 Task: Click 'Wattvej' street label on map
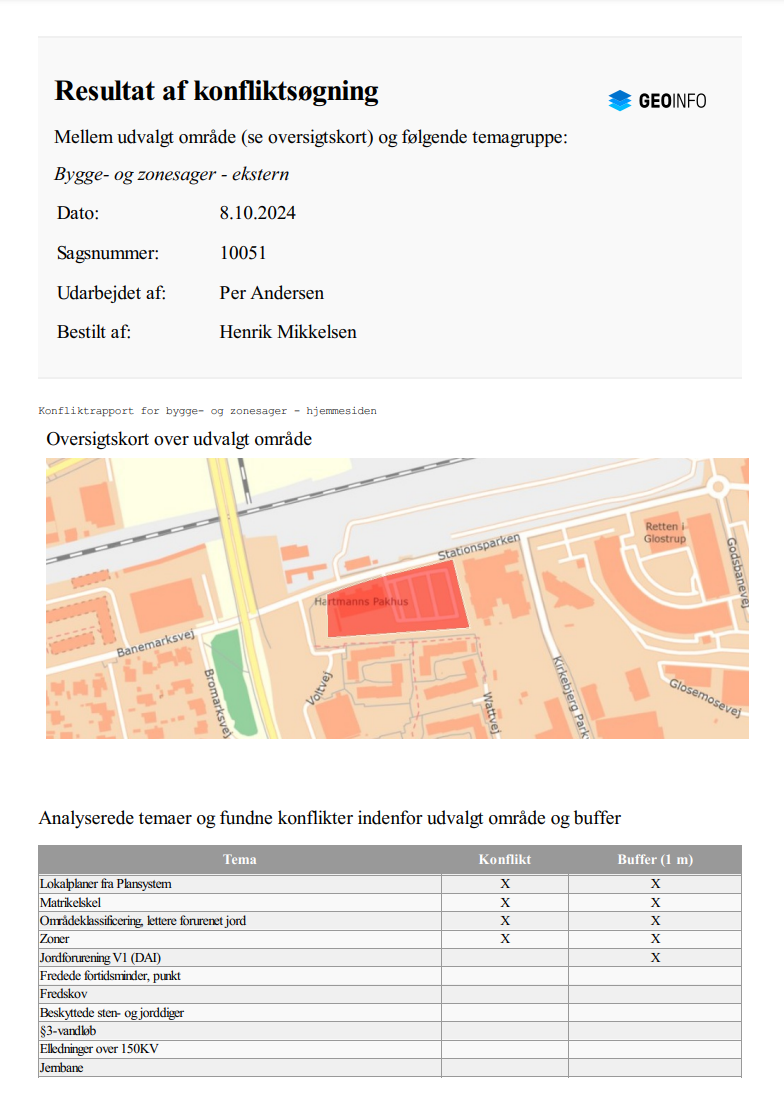(491, 712)
